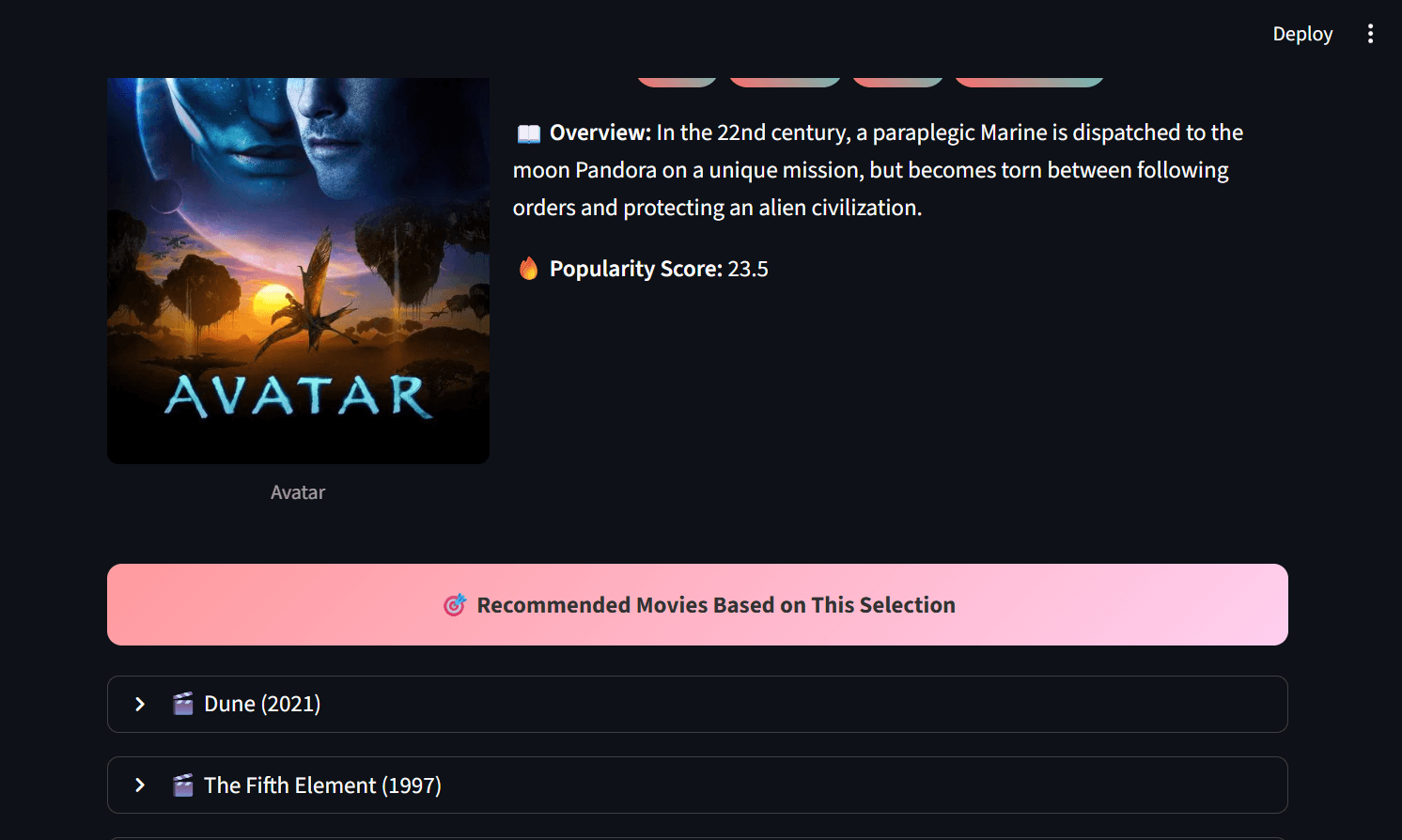The width and height of the screenshot is (1402, 840).
Task: Open the Avatar movie poster image
Action: coord(298,271)
